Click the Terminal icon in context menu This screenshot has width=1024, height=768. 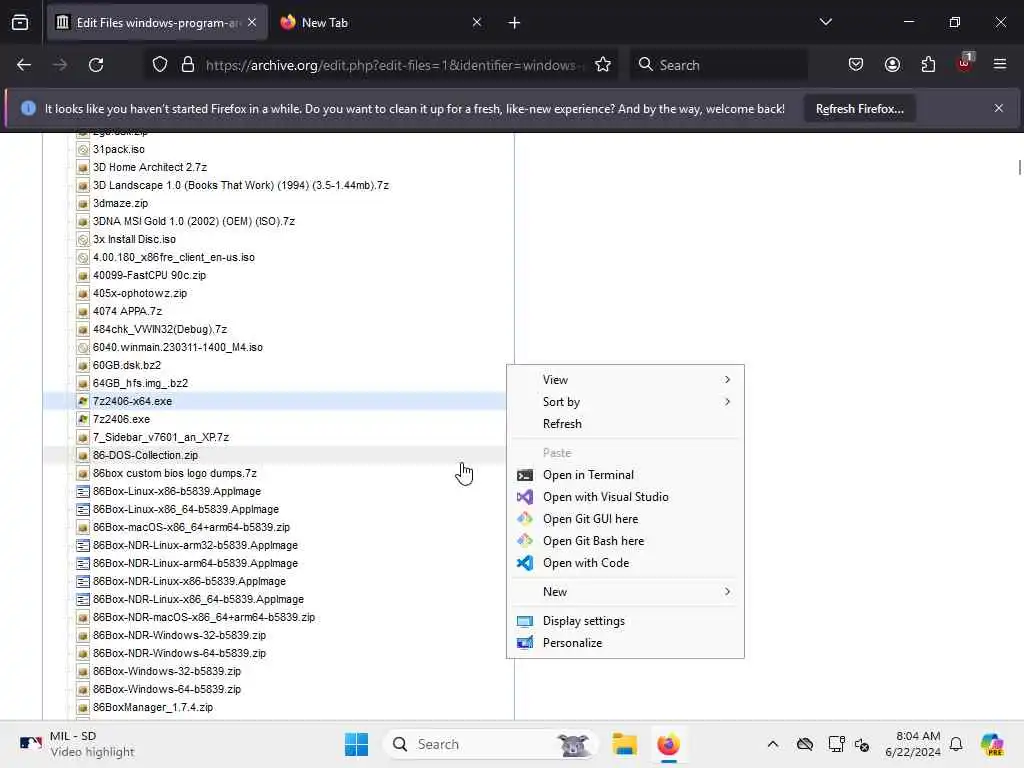click(524, 475)
